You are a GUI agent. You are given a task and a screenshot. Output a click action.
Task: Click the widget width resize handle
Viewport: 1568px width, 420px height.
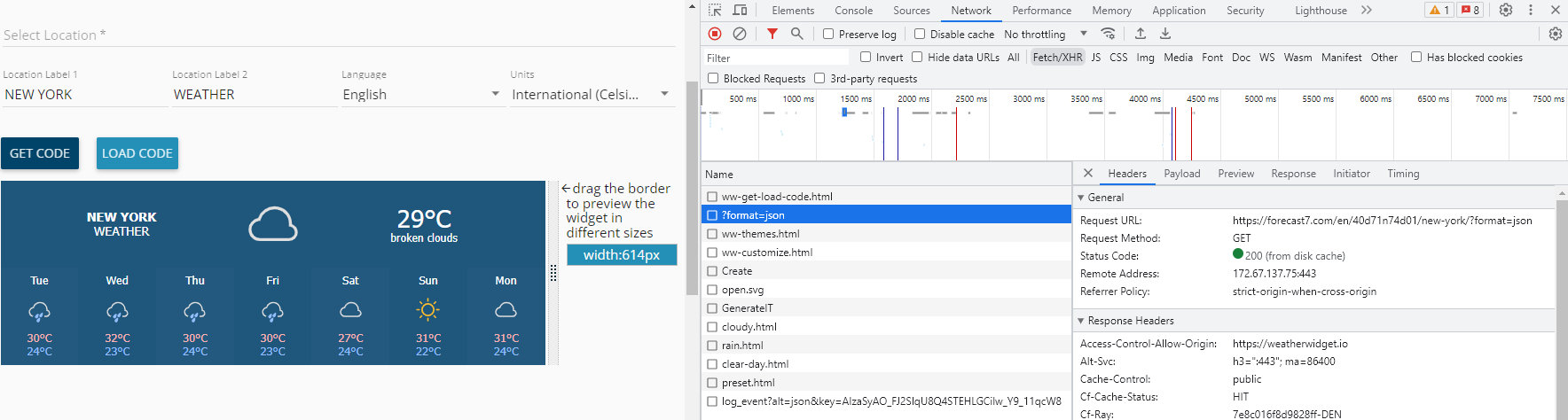[553, 273]
